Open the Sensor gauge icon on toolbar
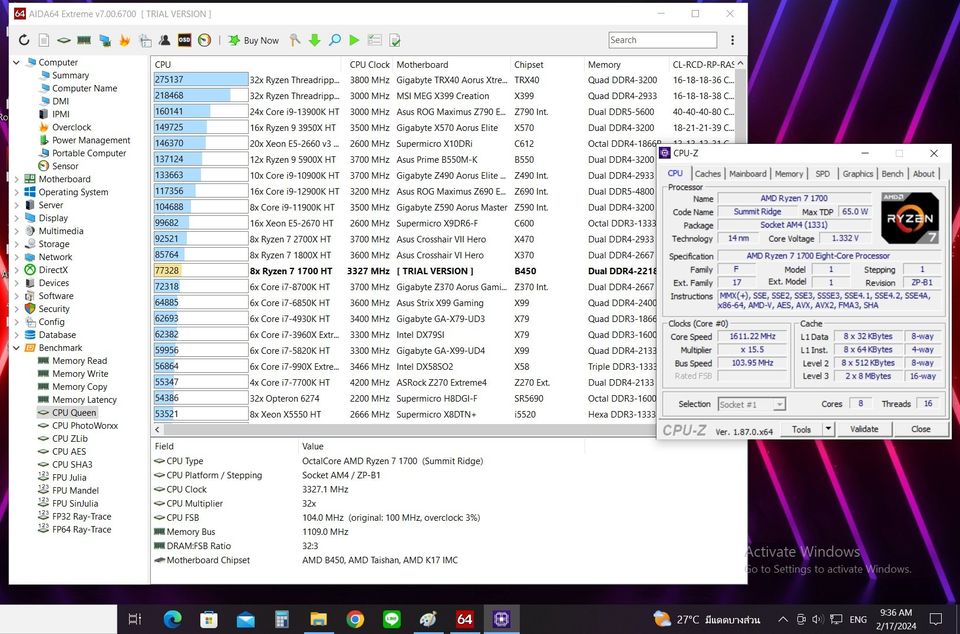The image size is (960, 634). point(203,40)
